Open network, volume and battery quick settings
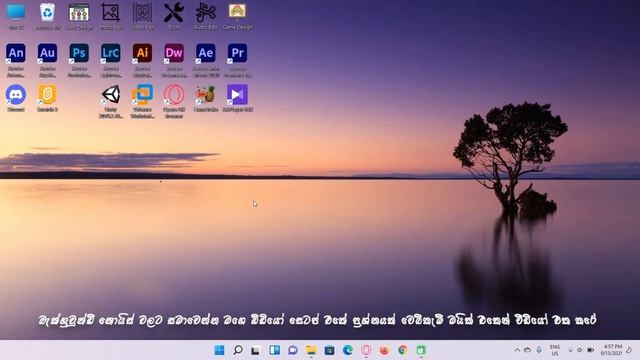 click(580, 350)
